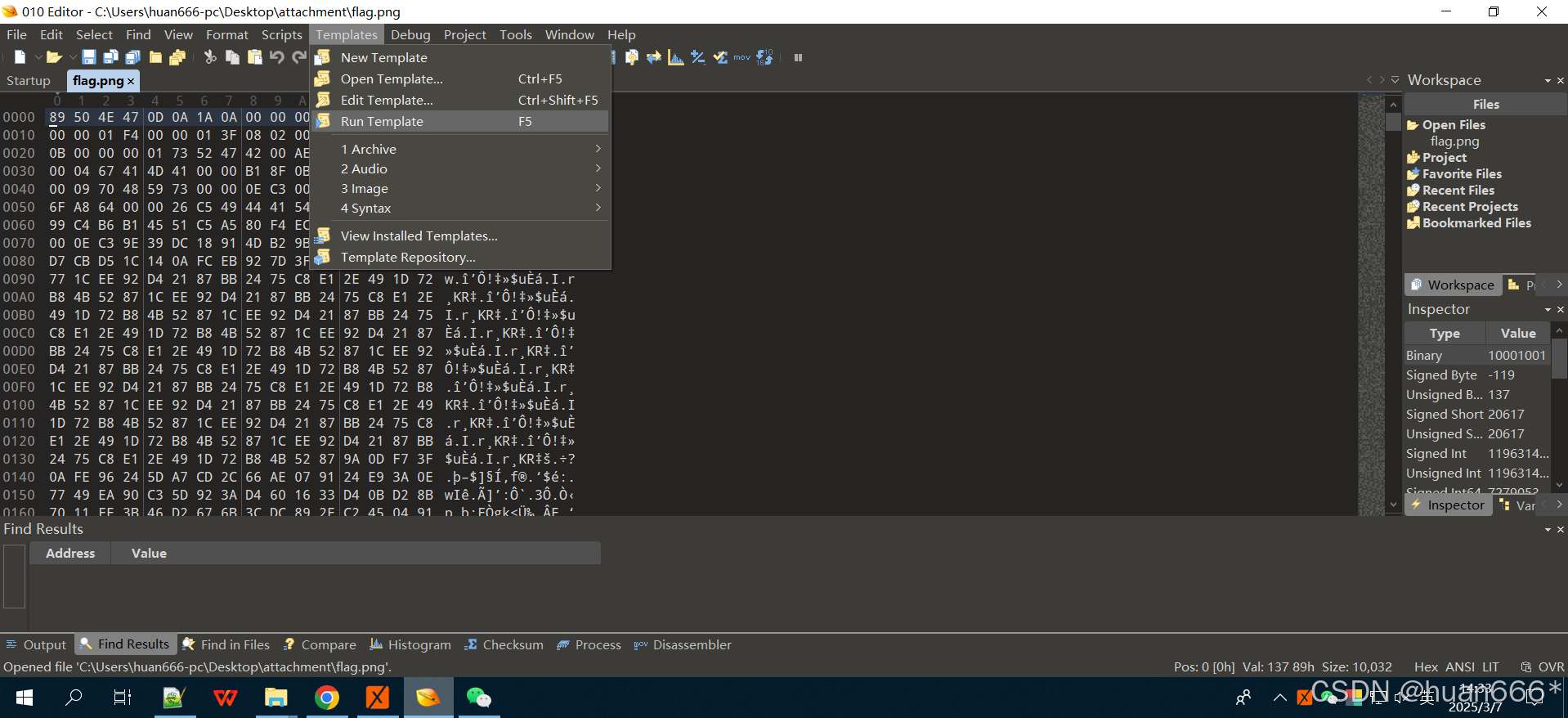Click the Undo arrow icon
1568x718 pixels.
point(277,57)
